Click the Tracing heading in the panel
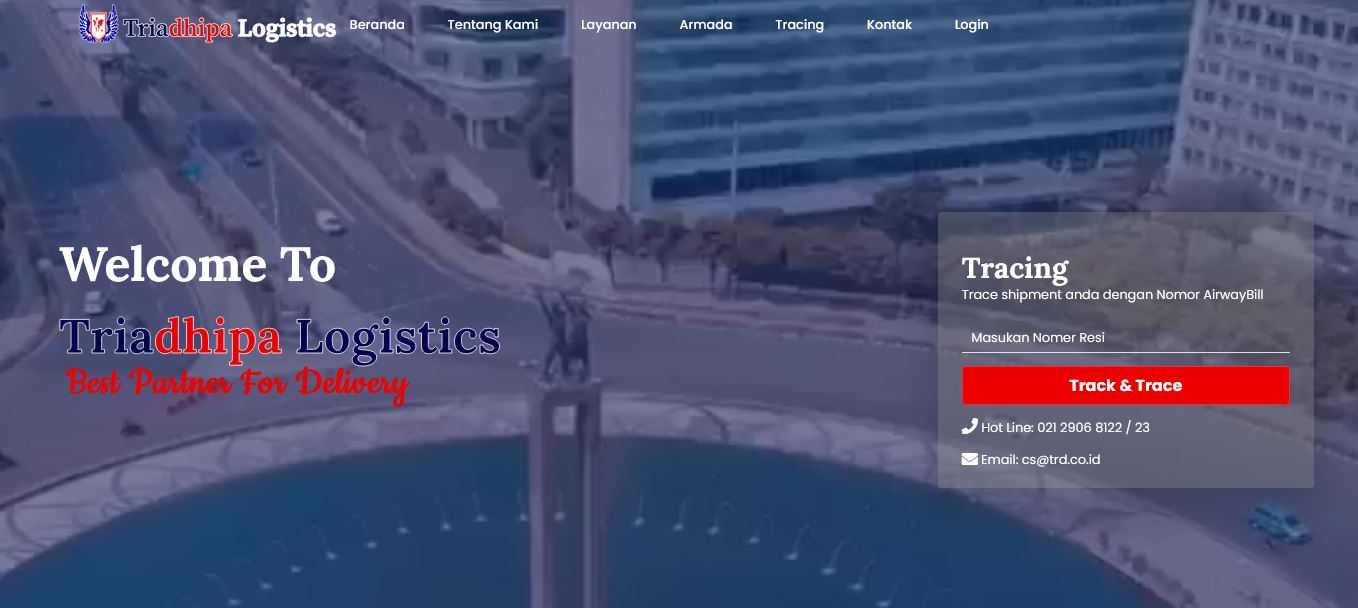The height and width of the screenshot is (608, 1358). coord(1015,268)
